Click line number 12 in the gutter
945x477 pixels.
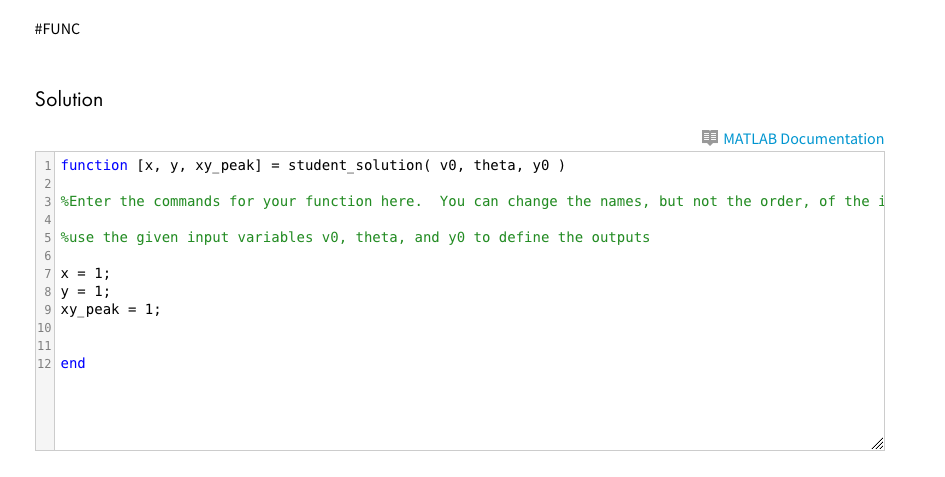point(44,363)
